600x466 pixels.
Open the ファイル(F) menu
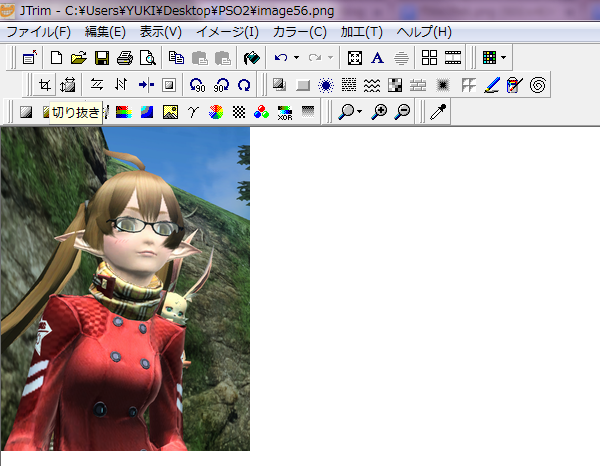pyautogui.click(x=39, y=32)
